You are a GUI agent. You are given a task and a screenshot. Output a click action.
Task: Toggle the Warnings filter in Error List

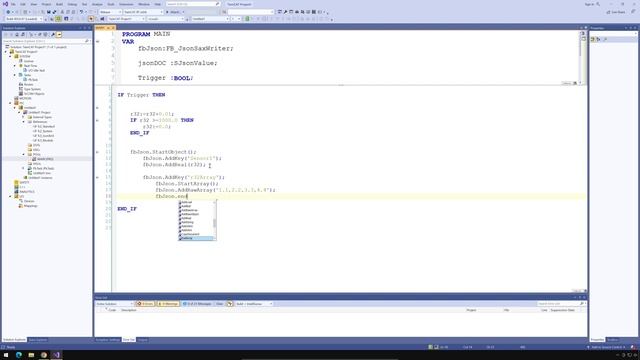tap(168, 304)
